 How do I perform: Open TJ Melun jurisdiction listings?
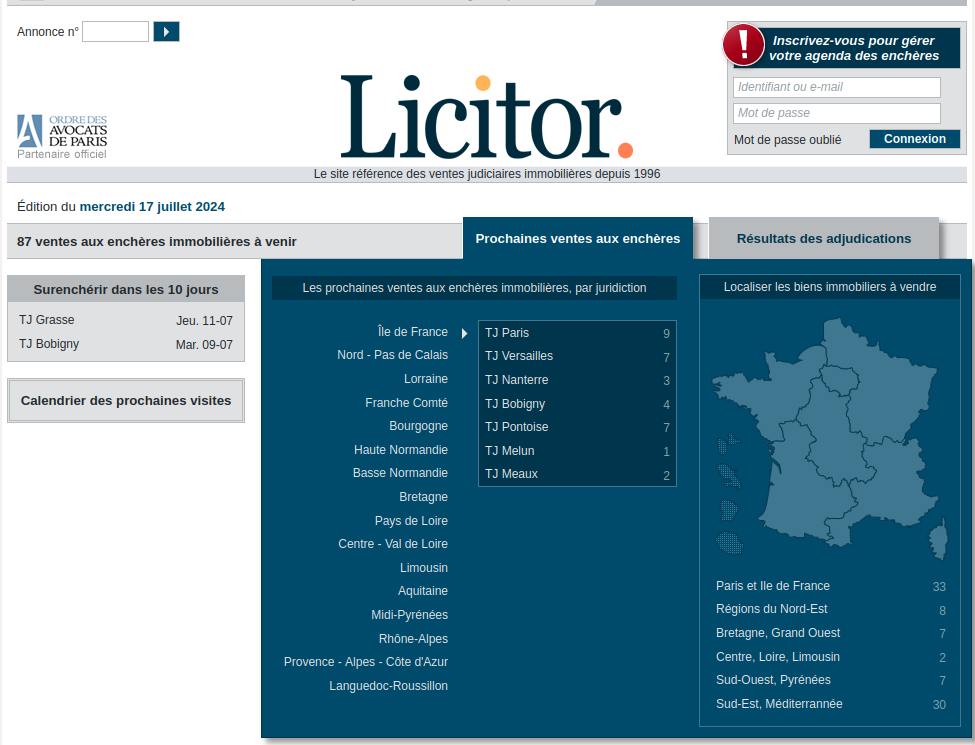pos(577,451)
